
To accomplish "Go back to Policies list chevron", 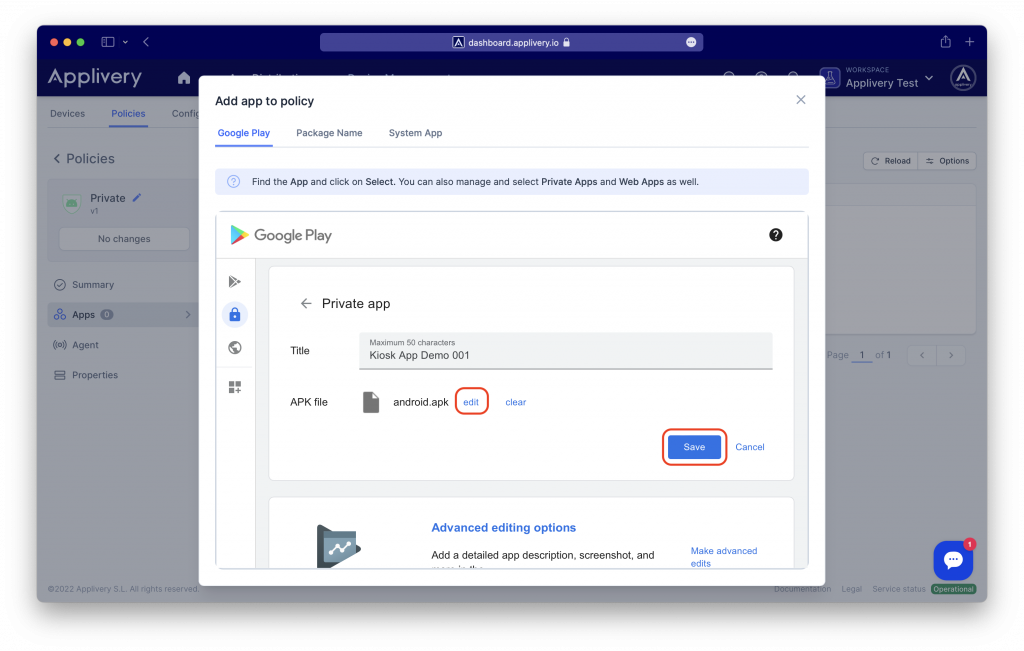I will pos(57,159).
